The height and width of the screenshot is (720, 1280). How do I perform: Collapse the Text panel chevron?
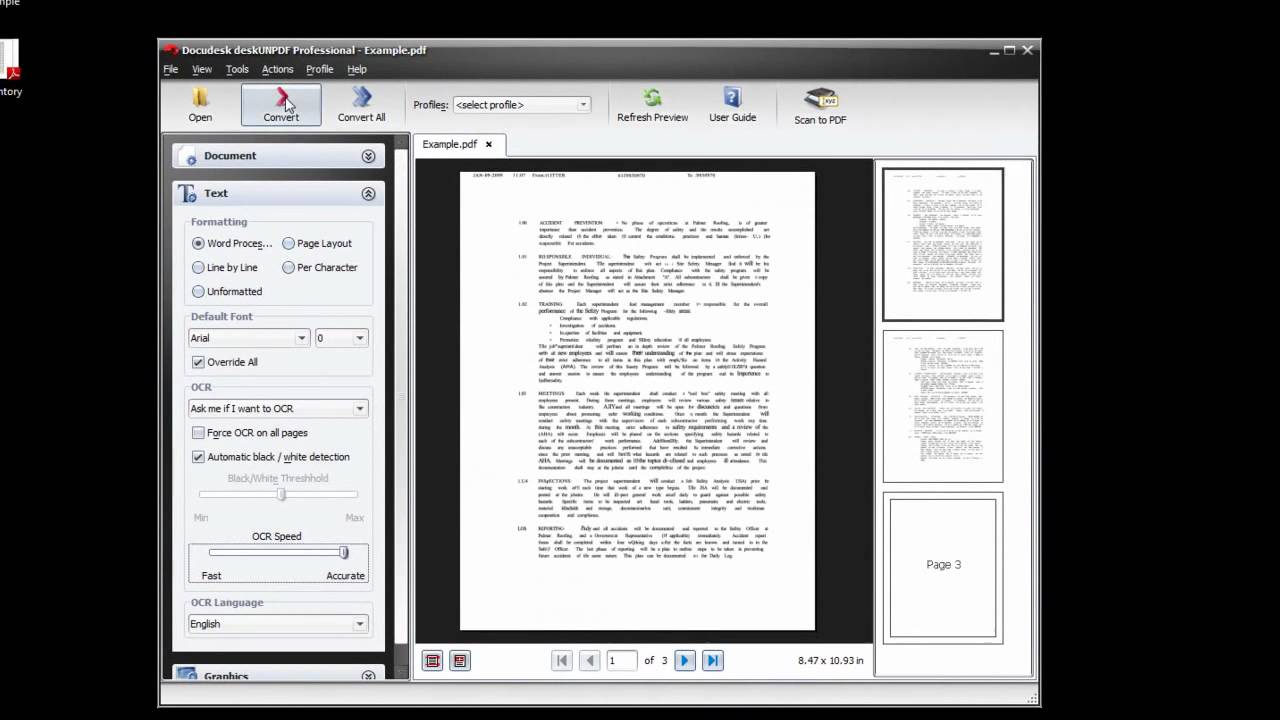(x=368, y=194)
